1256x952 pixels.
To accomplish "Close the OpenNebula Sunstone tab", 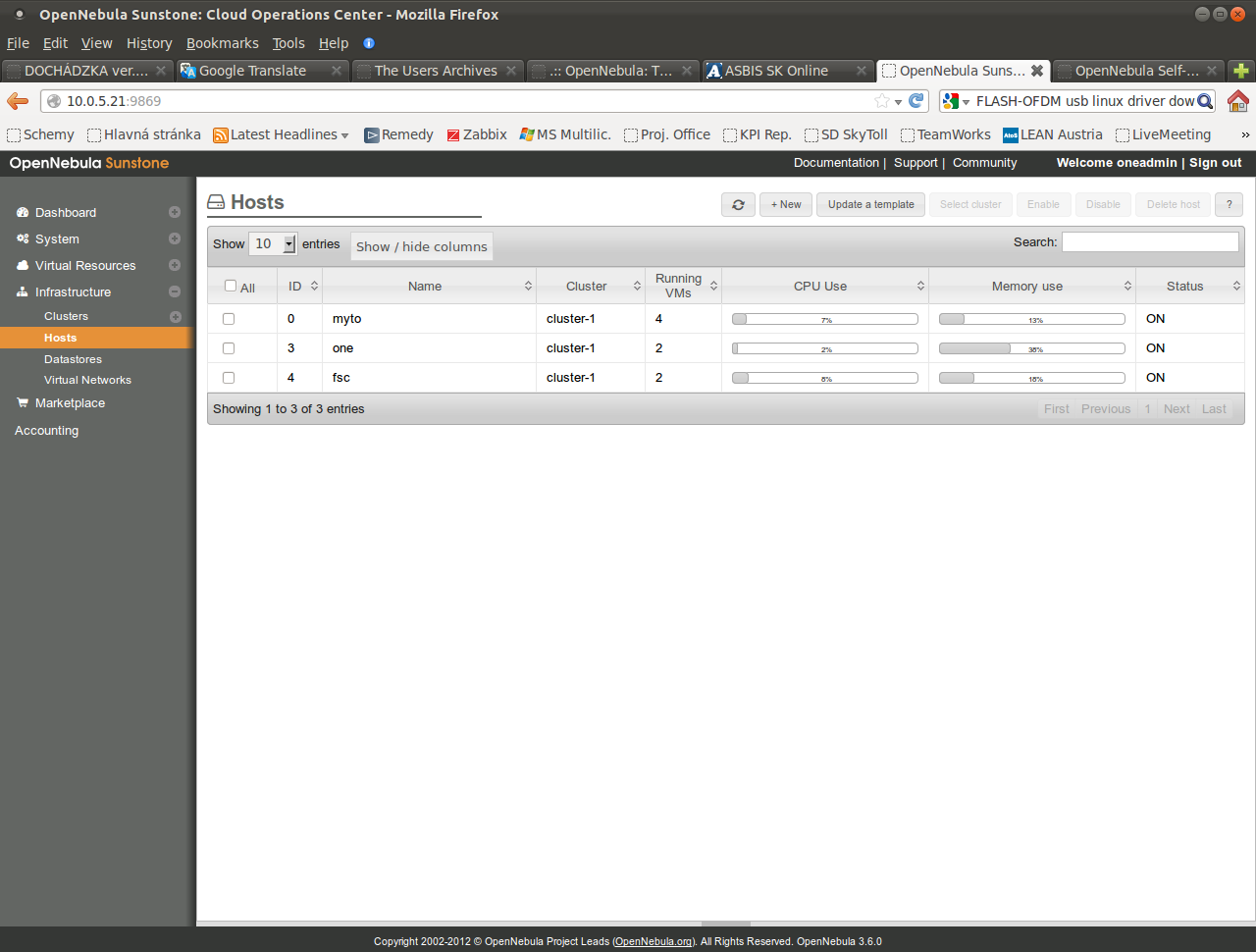I will click(1036, 71).
